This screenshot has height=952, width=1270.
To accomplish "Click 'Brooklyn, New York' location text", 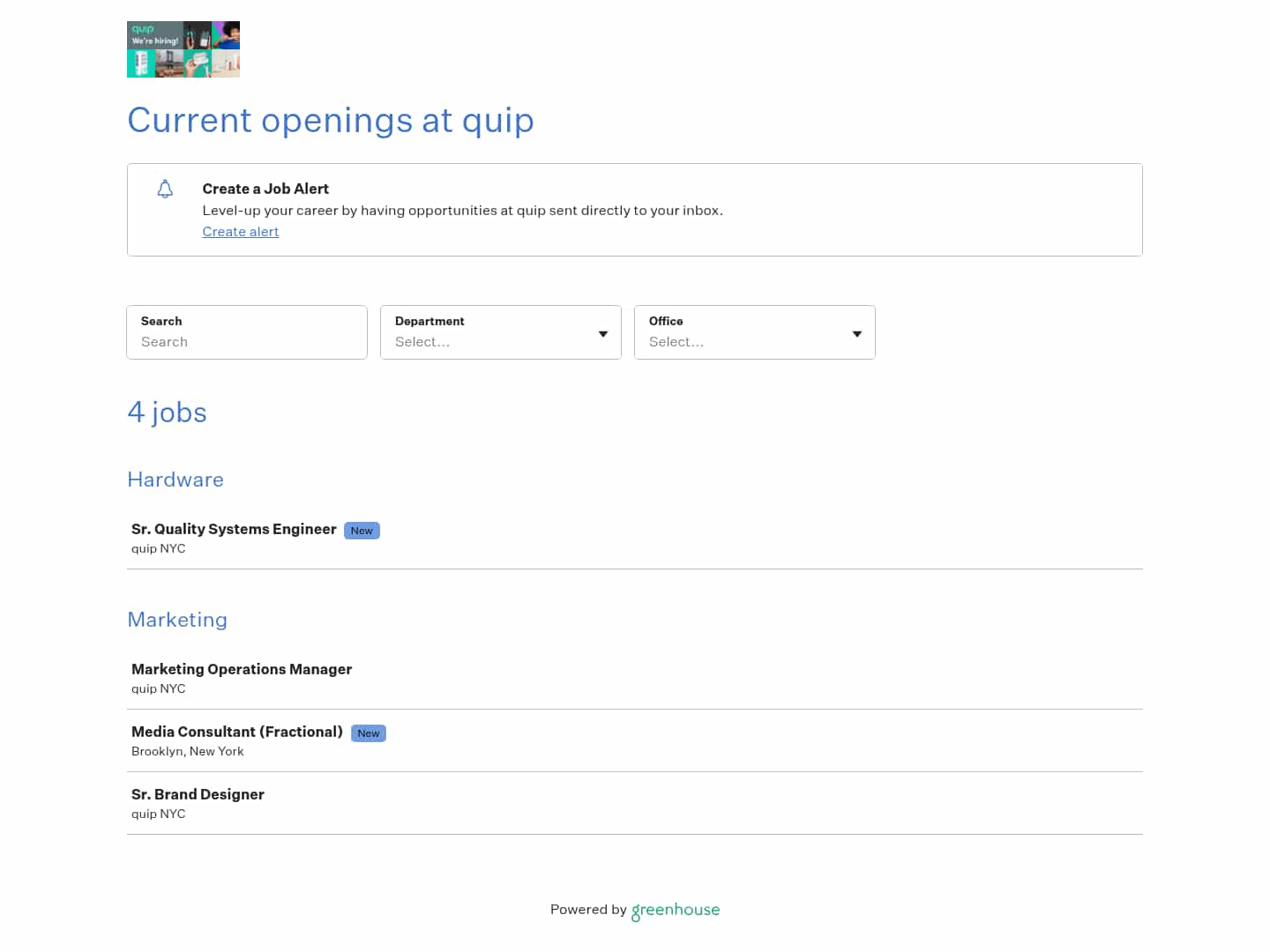I will (x=188, y=751).
